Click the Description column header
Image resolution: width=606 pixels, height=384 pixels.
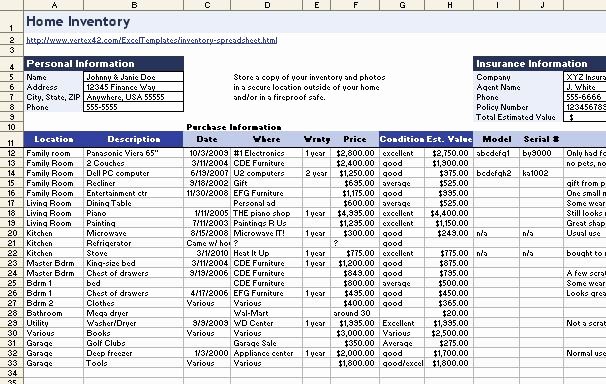(134, 139)
